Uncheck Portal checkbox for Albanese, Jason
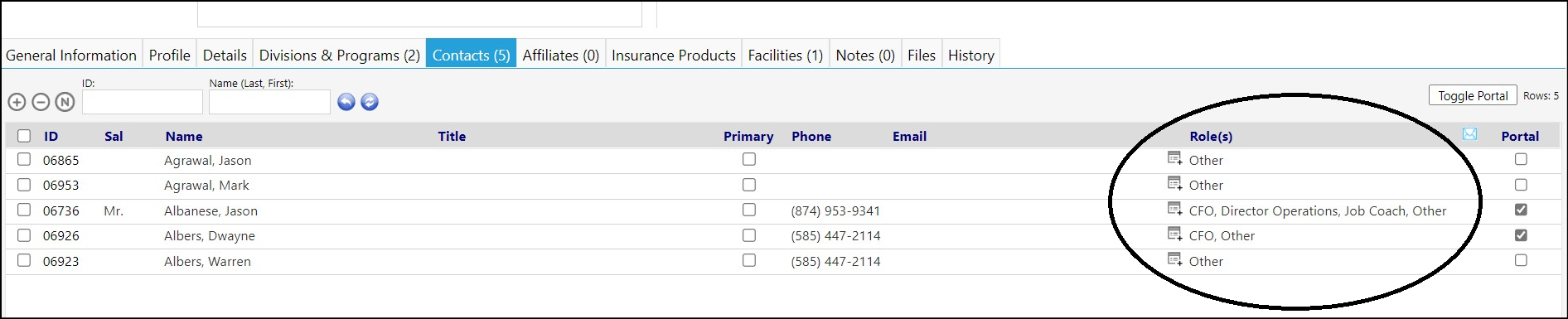1568x319 pixels. point(1521,210)
